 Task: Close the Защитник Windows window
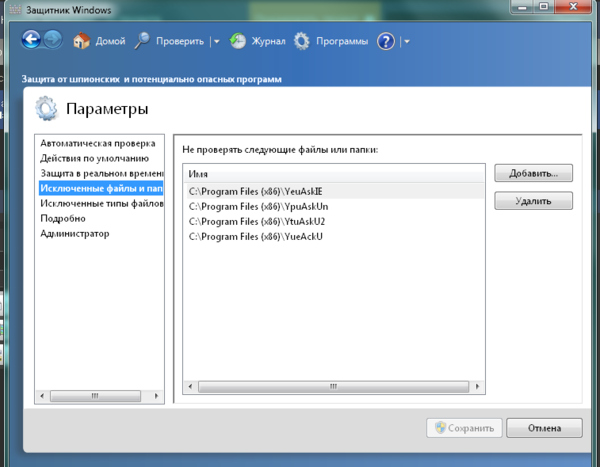pyautogui.click(x=573, y=7)
